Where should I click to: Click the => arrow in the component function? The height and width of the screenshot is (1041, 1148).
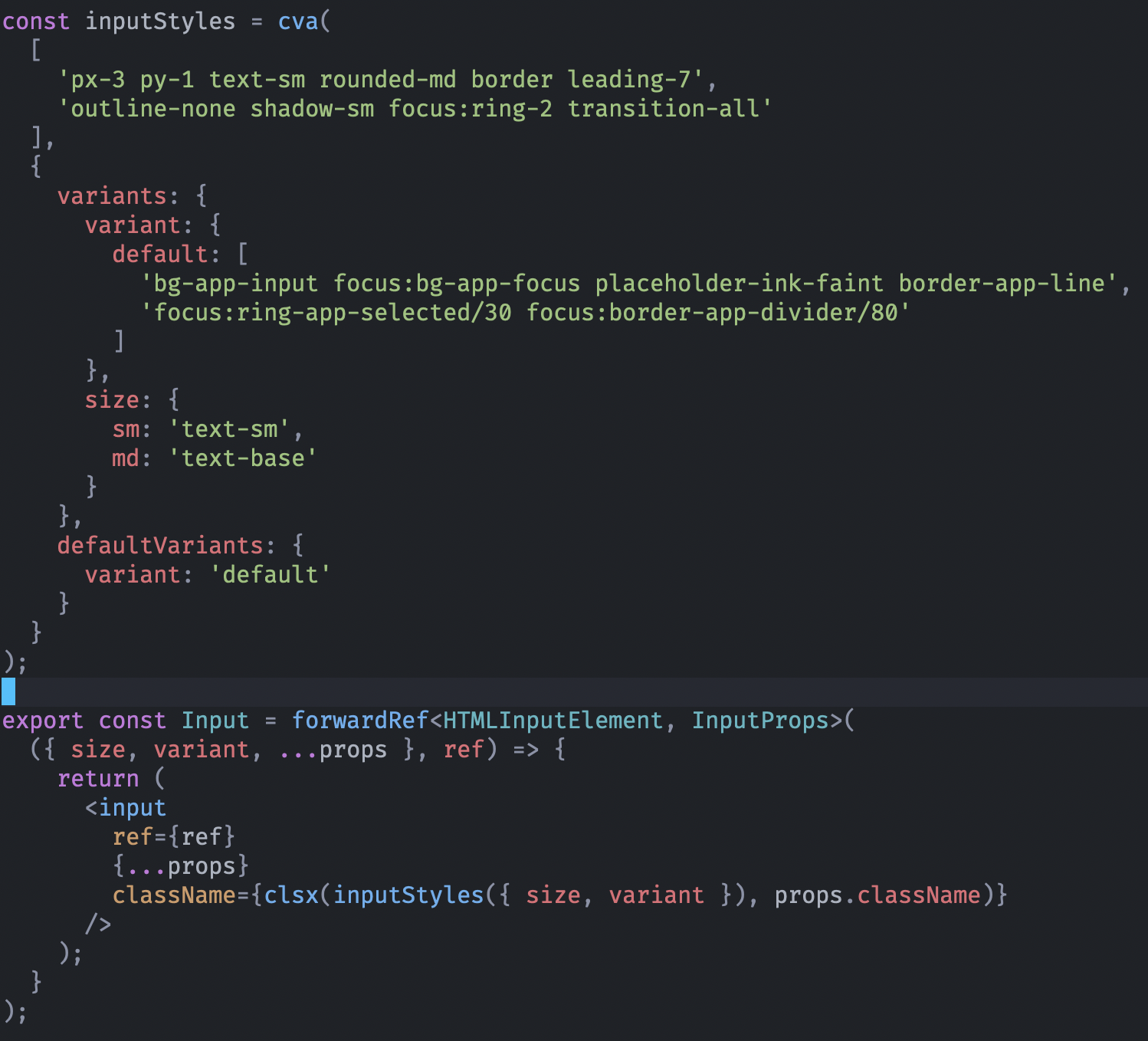[526, 750]
